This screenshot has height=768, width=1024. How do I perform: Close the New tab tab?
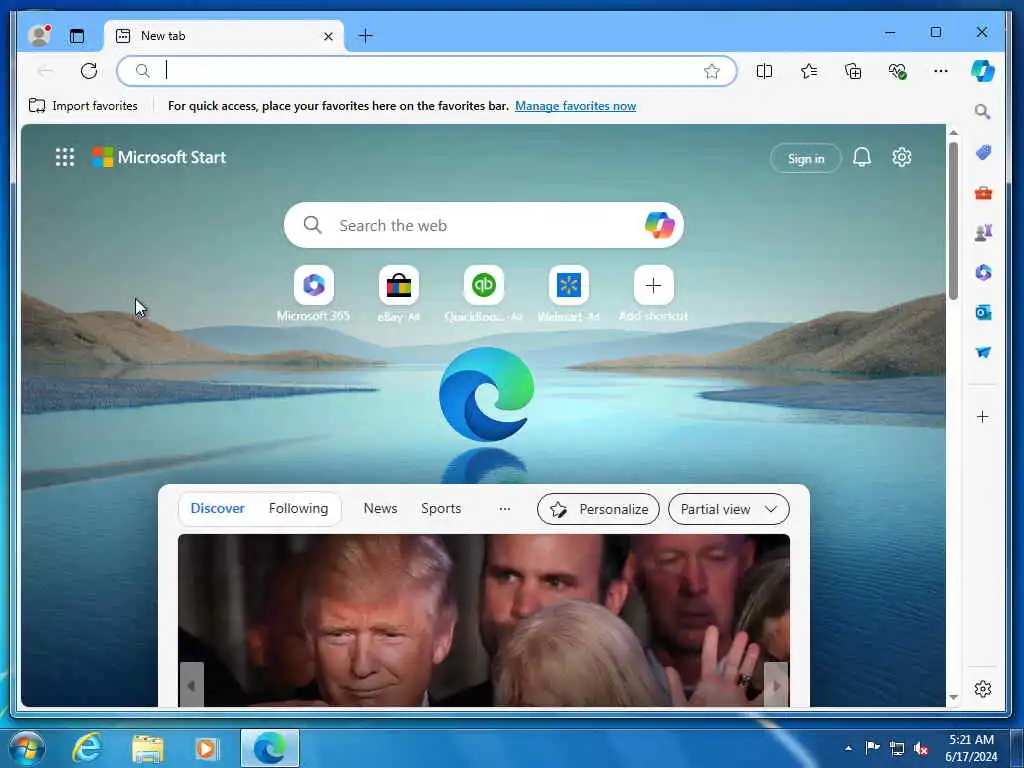[x=328, y=37]
